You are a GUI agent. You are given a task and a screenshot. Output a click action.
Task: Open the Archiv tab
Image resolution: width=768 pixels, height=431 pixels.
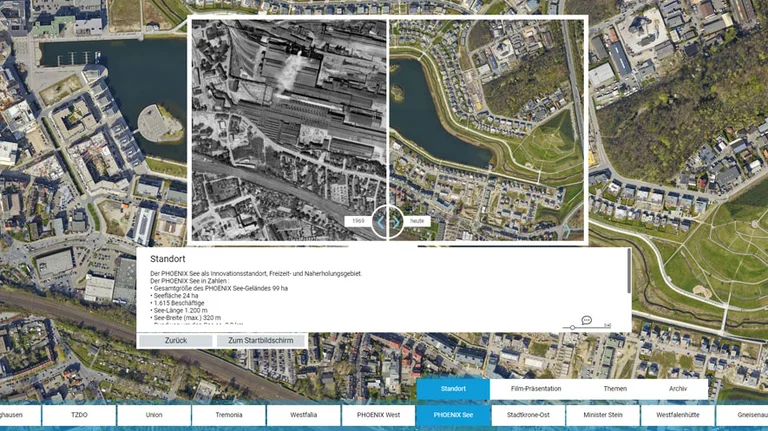tap(678, 389)
